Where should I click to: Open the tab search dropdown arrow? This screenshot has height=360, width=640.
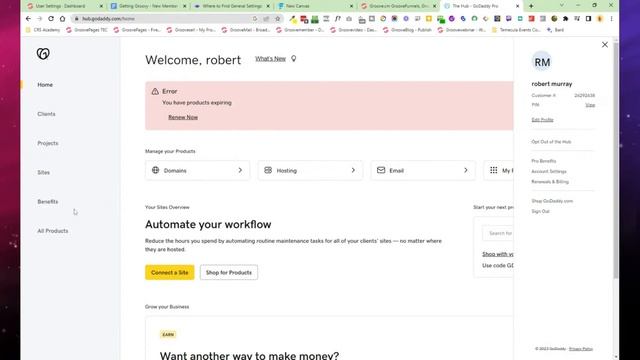click(x=562, y=5)
